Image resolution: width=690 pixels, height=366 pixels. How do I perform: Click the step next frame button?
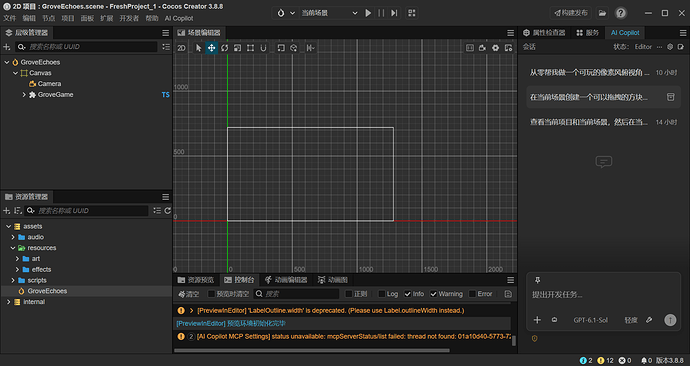[x=394, y=13]
